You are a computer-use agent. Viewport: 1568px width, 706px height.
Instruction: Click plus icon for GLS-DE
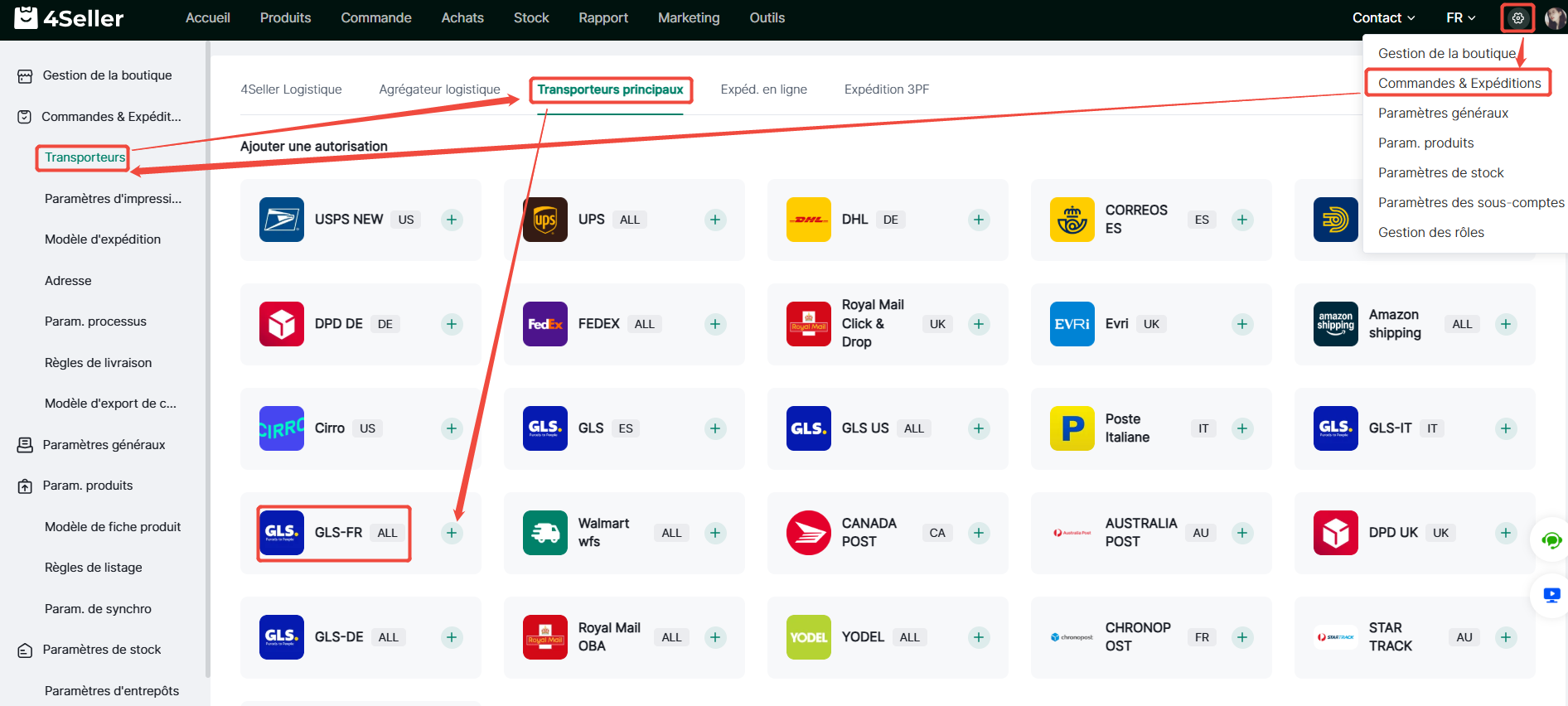(452, 637)
